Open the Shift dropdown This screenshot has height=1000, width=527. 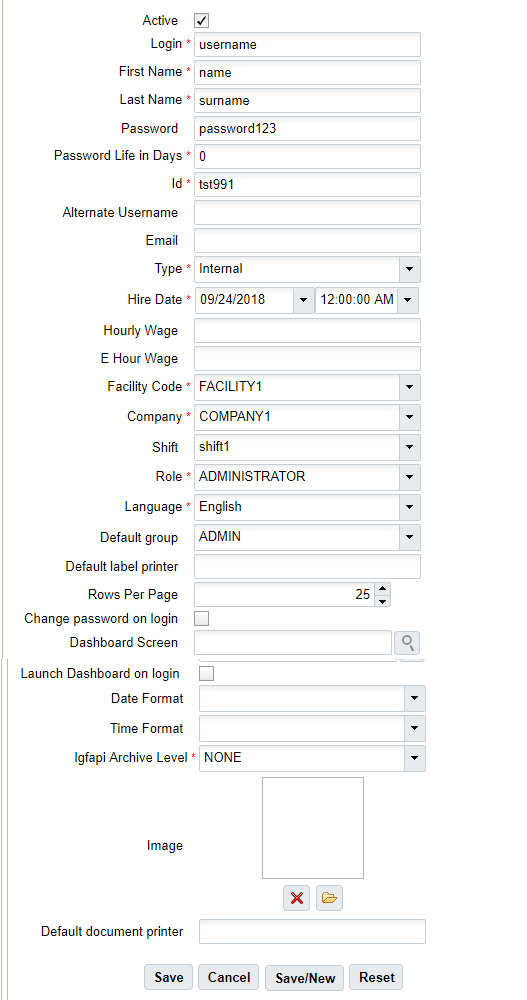coord(410,447)
